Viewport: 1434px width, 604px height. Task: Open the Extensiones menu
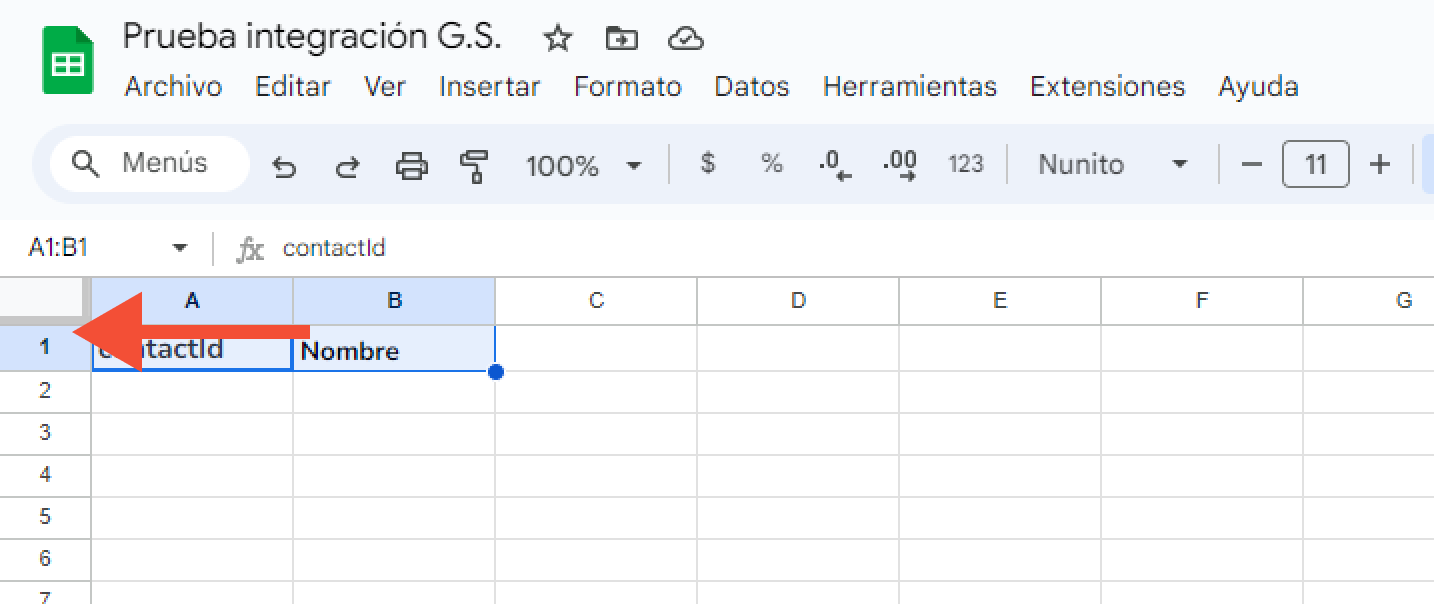[x=1107, y=87]
